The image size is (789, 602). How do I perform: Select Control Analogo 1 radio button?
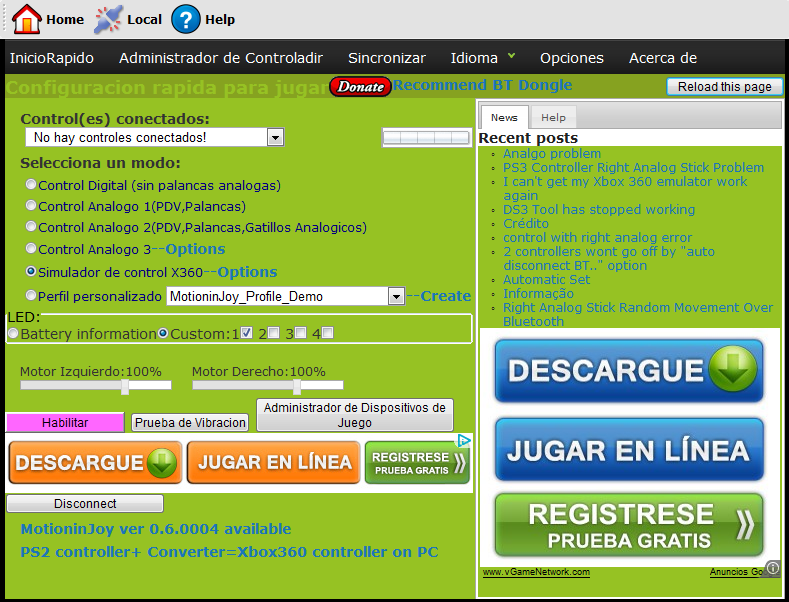pyautogui.click(x=31, y=205)
